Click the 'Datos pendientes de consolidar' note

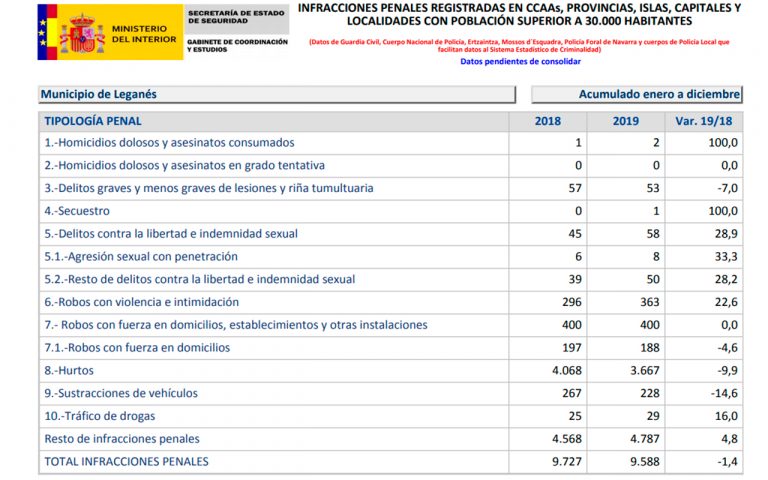[x=520, y=62]
